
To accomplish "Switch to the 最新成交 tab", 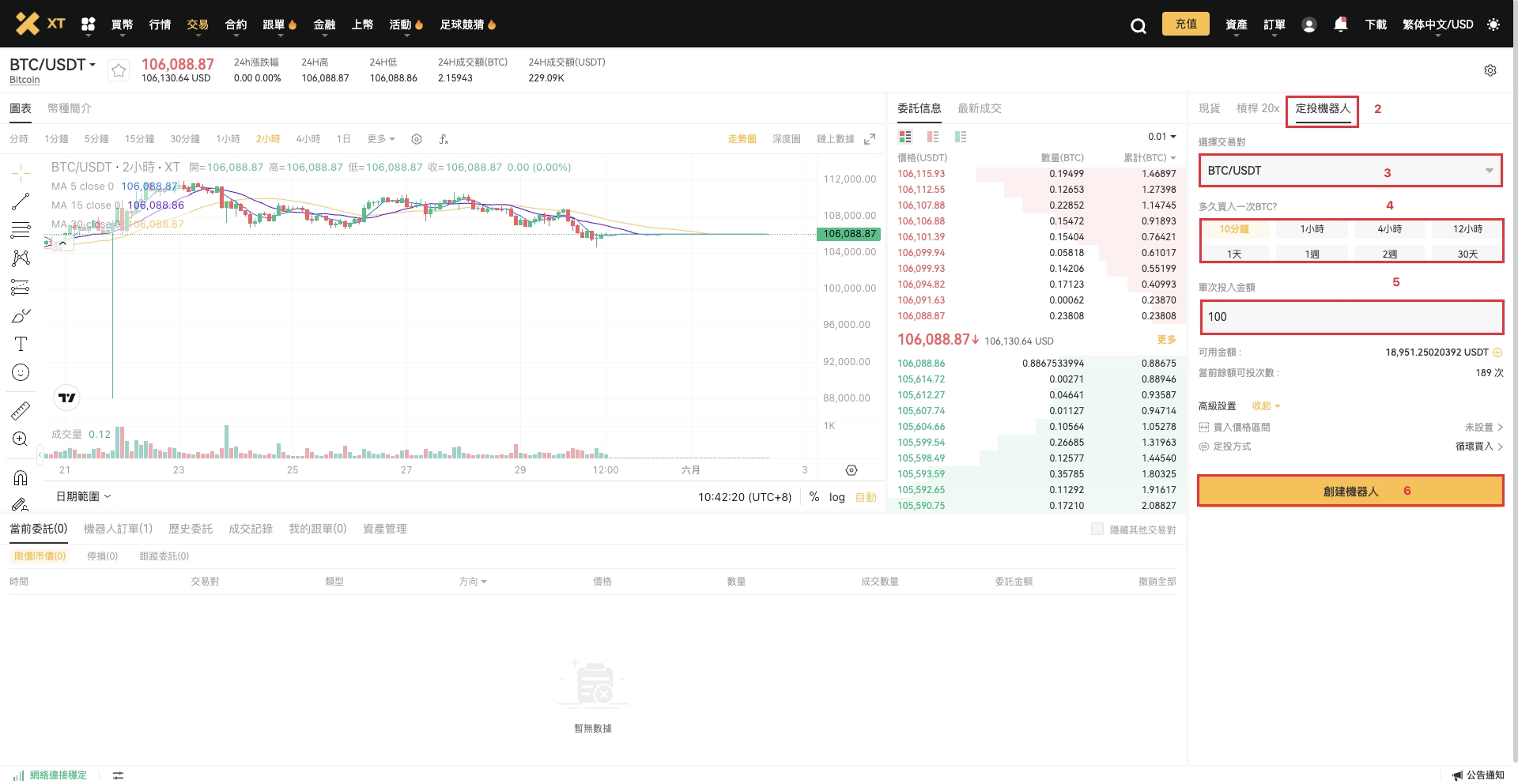I will point(980,108).
